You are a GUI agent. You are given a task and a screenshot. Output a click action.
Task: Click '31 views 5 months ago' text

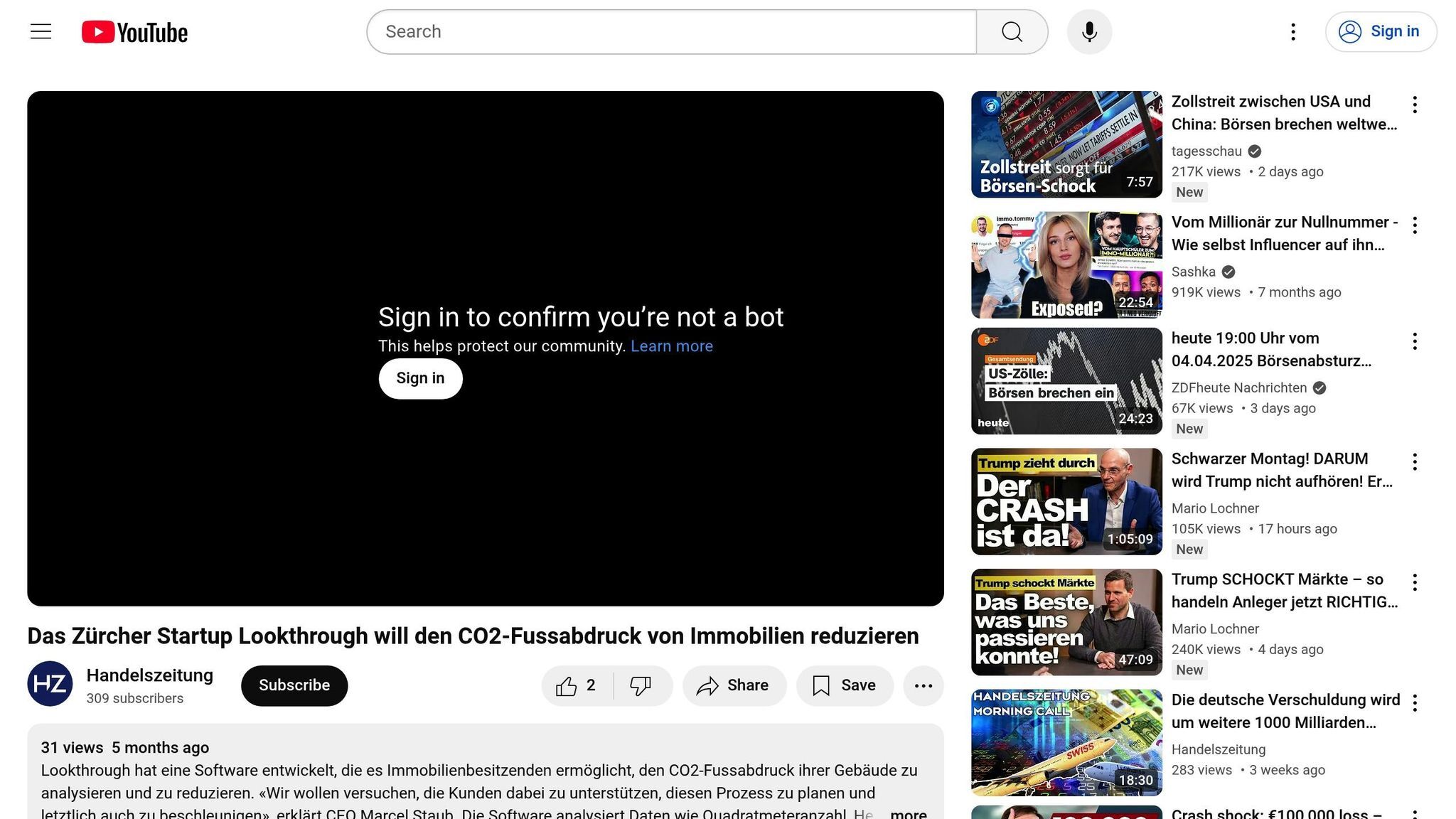point(125,748)
